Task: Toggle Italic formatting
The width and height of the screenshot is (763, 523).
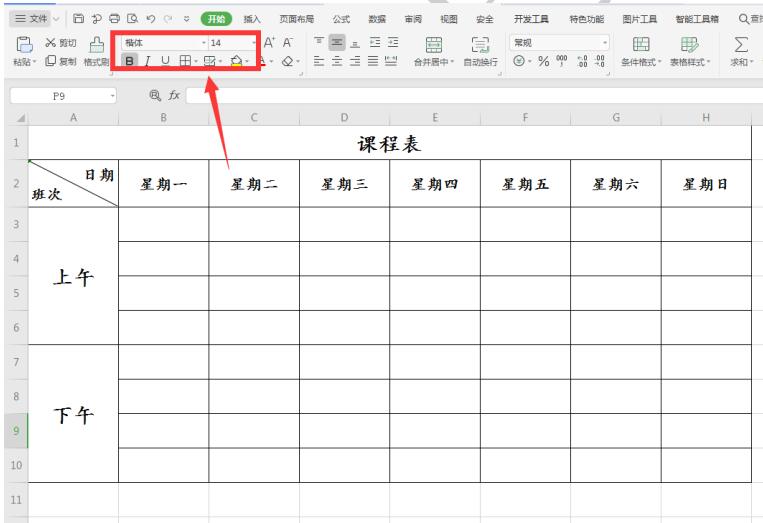Action: [x=147, y=61]
